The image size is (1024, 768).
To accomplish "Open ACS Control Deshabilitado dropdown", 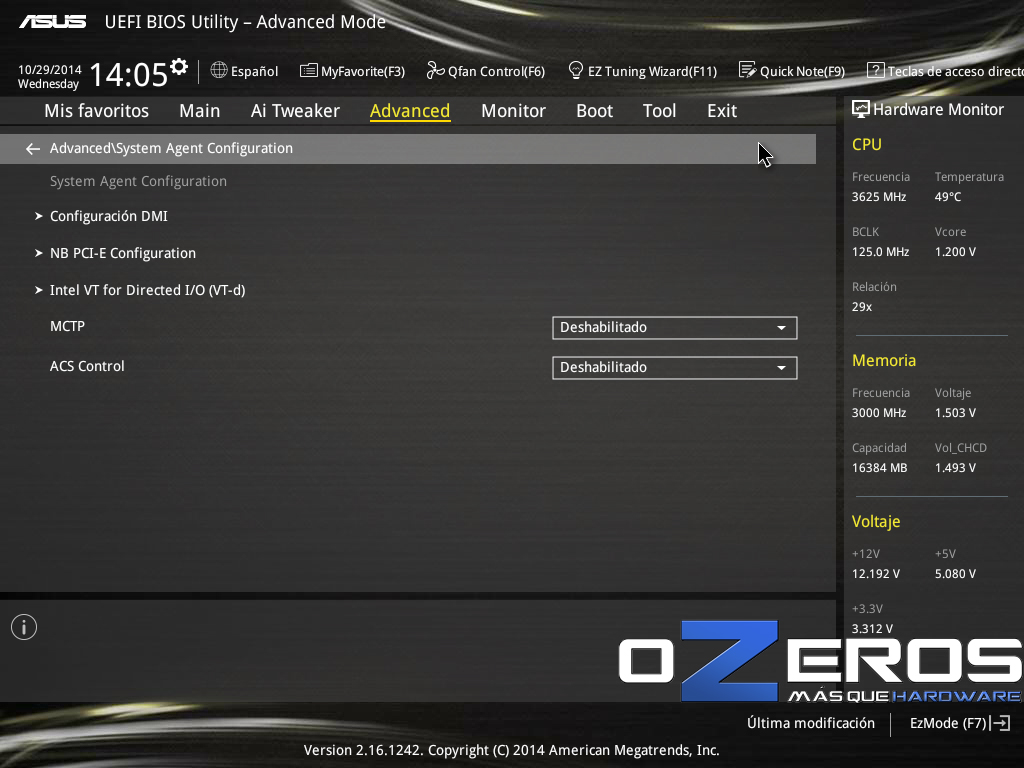I will [x=675, y=368].
